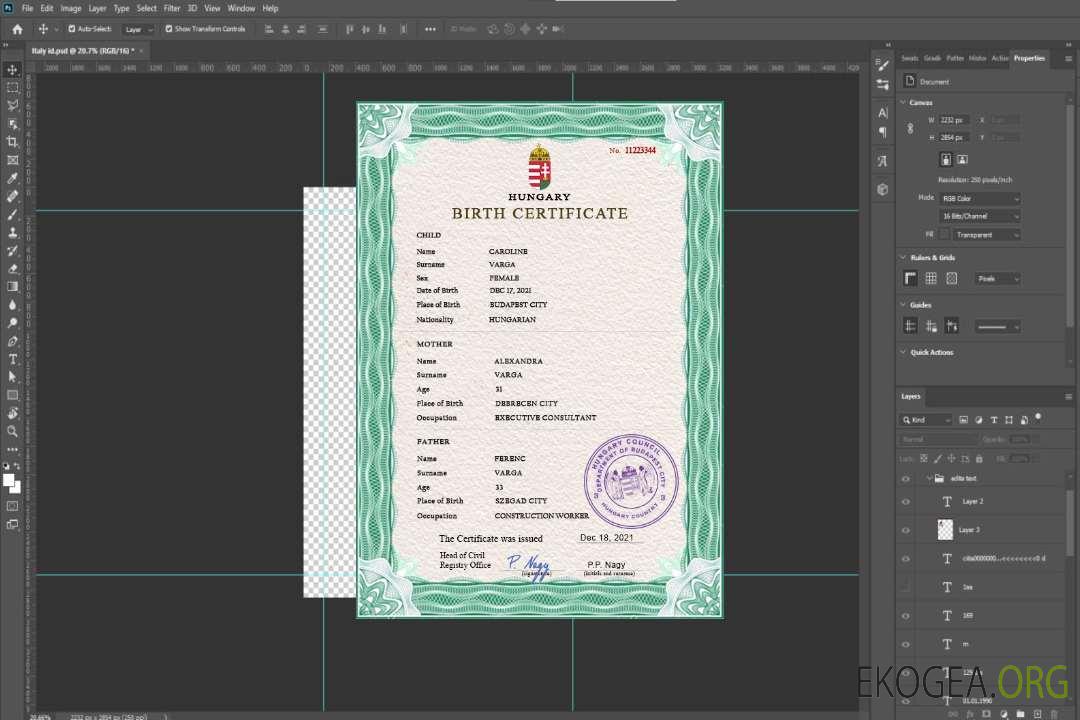1080x720 pixels.
Task: Open the Transparent fill dropdown
Action: [x=986, y=235]
